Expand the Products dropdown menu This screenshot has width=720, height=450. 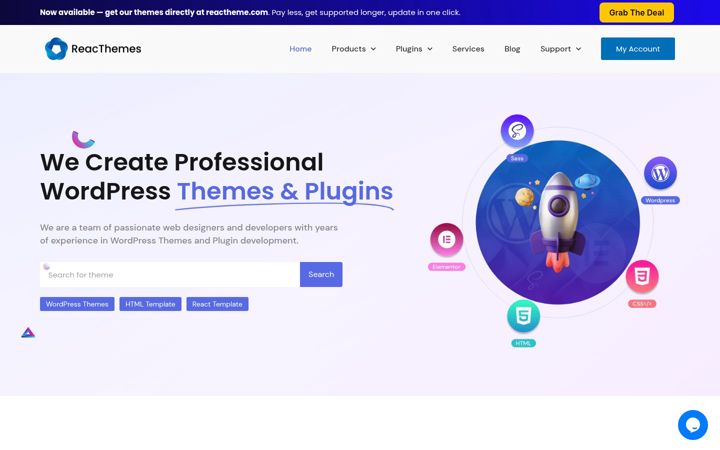pyautogui.click(x=354, y=49)
